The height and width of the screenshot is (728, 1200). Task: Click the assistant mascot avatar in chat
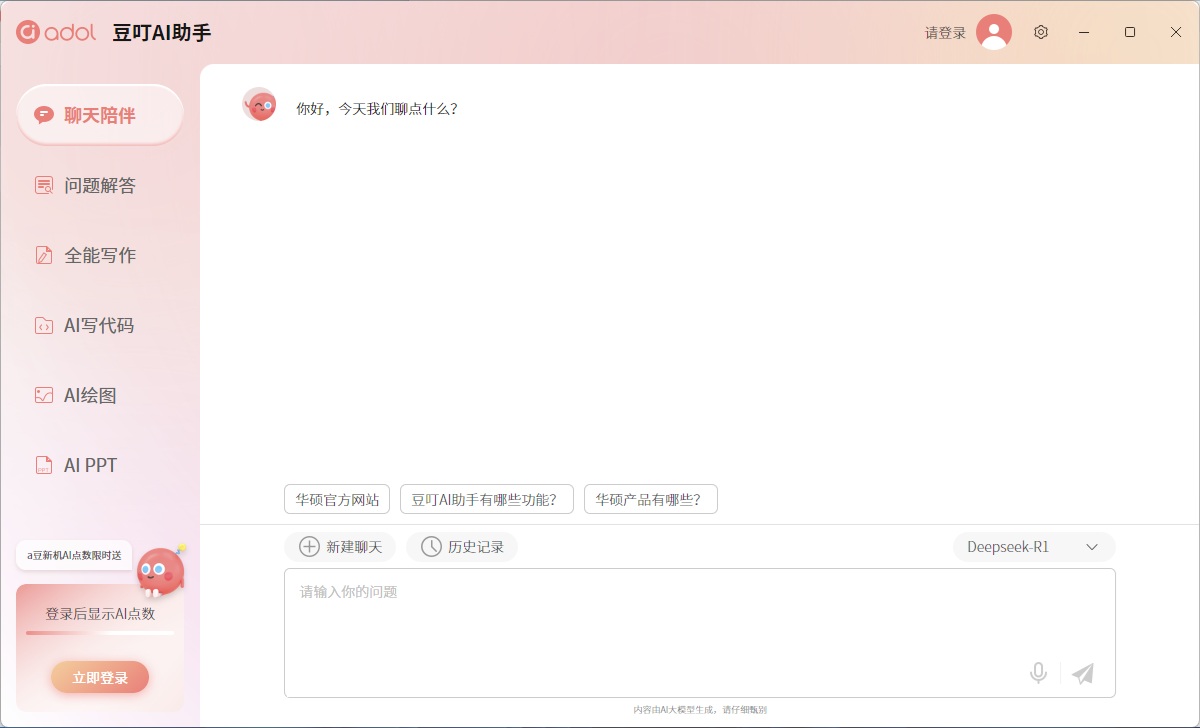[x=259, y=104]
